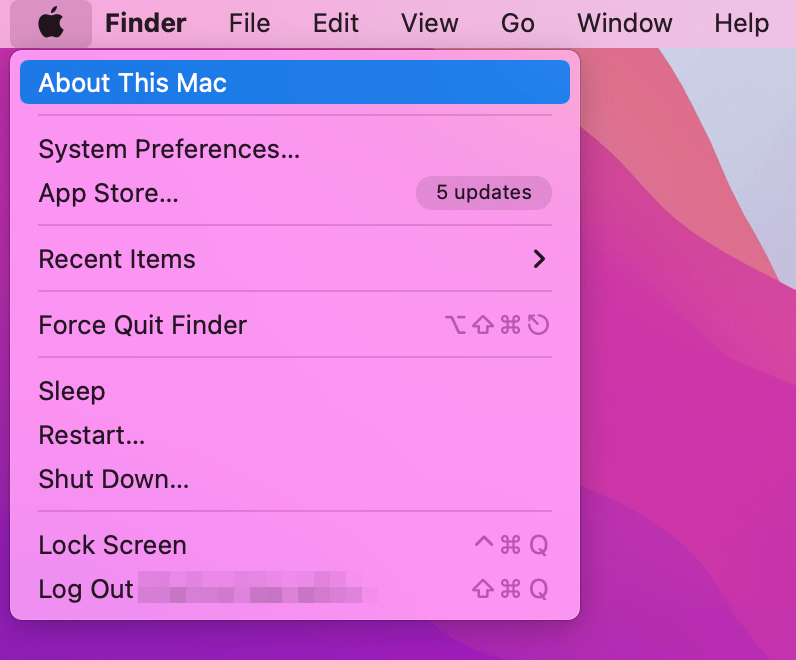This screenshot has height=660, width=796.
Task: Select Lock Screen
Action: [x=295, y=545]
